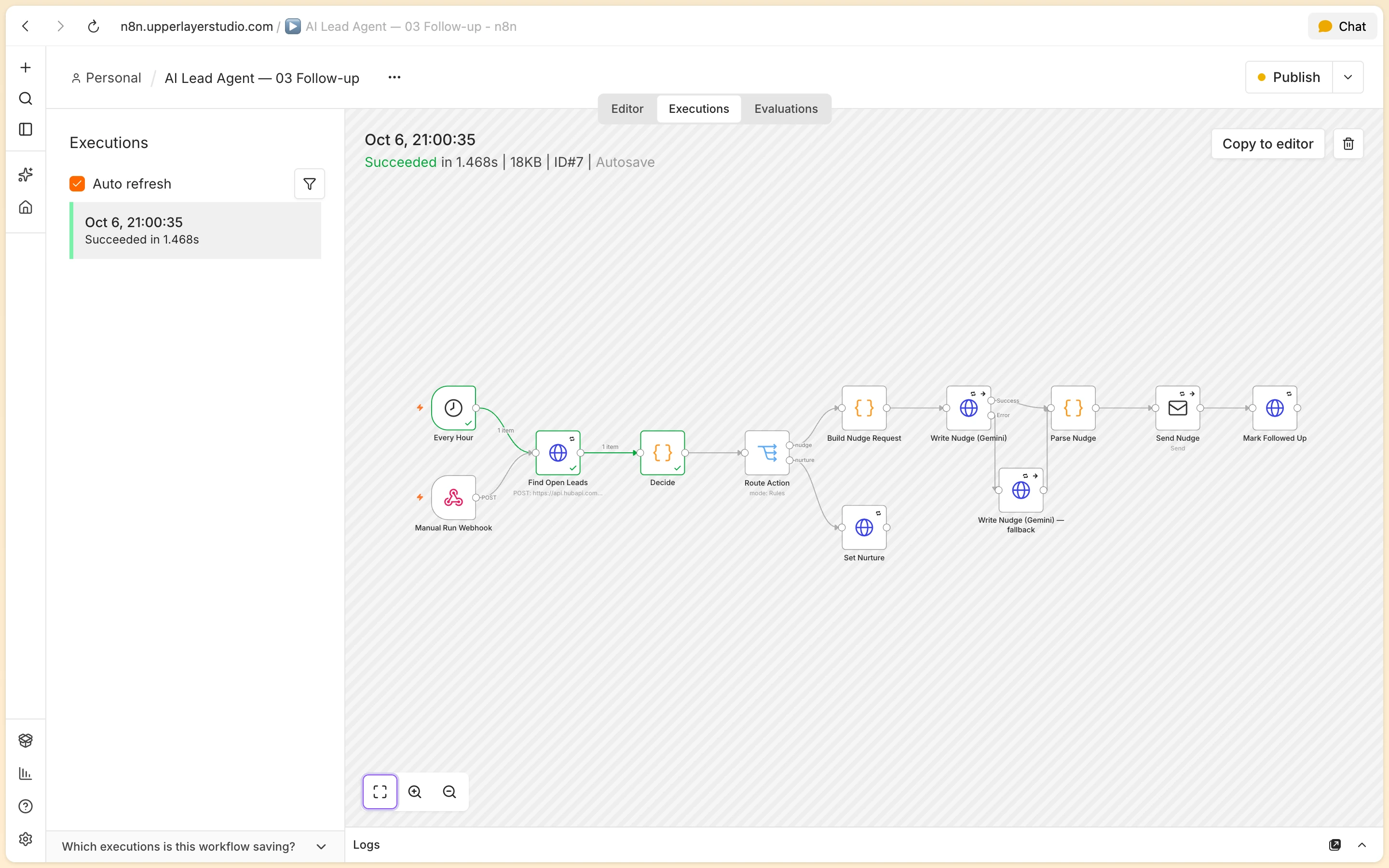Select Write Nudge (Gemini) fallback node
This screenshot has height=868, width=1389.
pyautogui.click(x=1021, y=490)
